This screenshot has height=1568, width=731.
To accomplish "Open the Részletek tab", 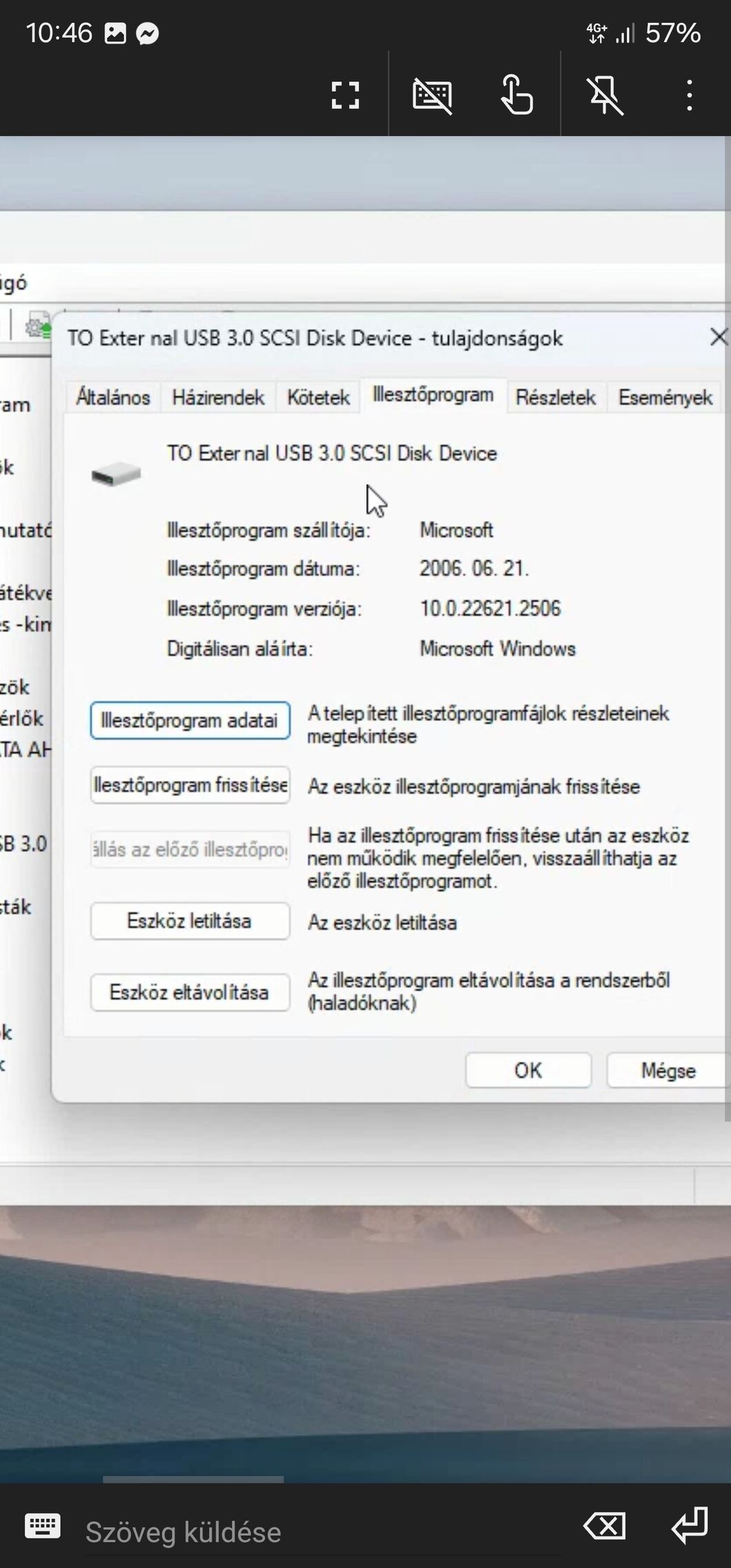I will (556, 397).
